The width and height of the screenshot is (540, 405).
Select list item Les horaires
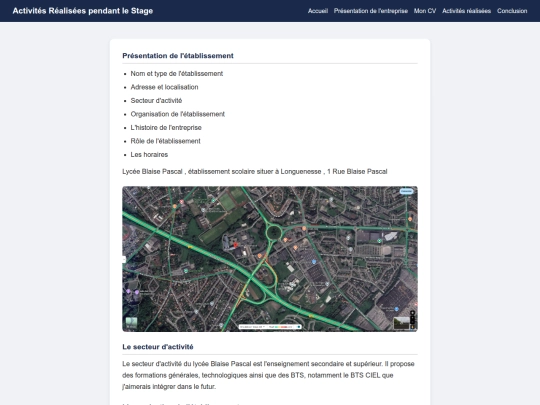click(149, 155)
